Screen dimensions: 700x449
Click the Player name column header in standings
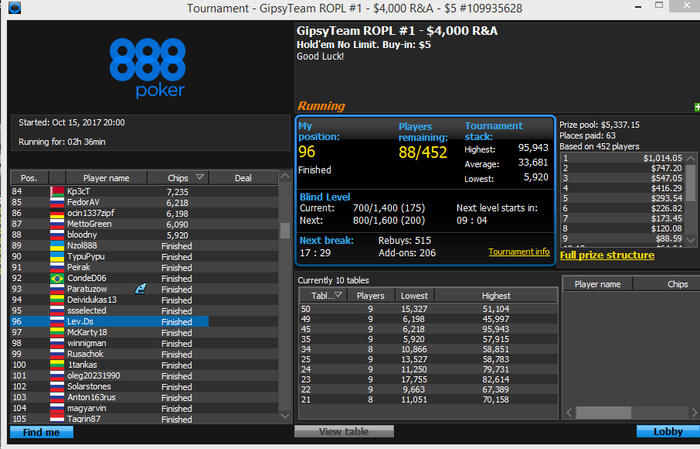pyautogui.click(x=106, y=178)
